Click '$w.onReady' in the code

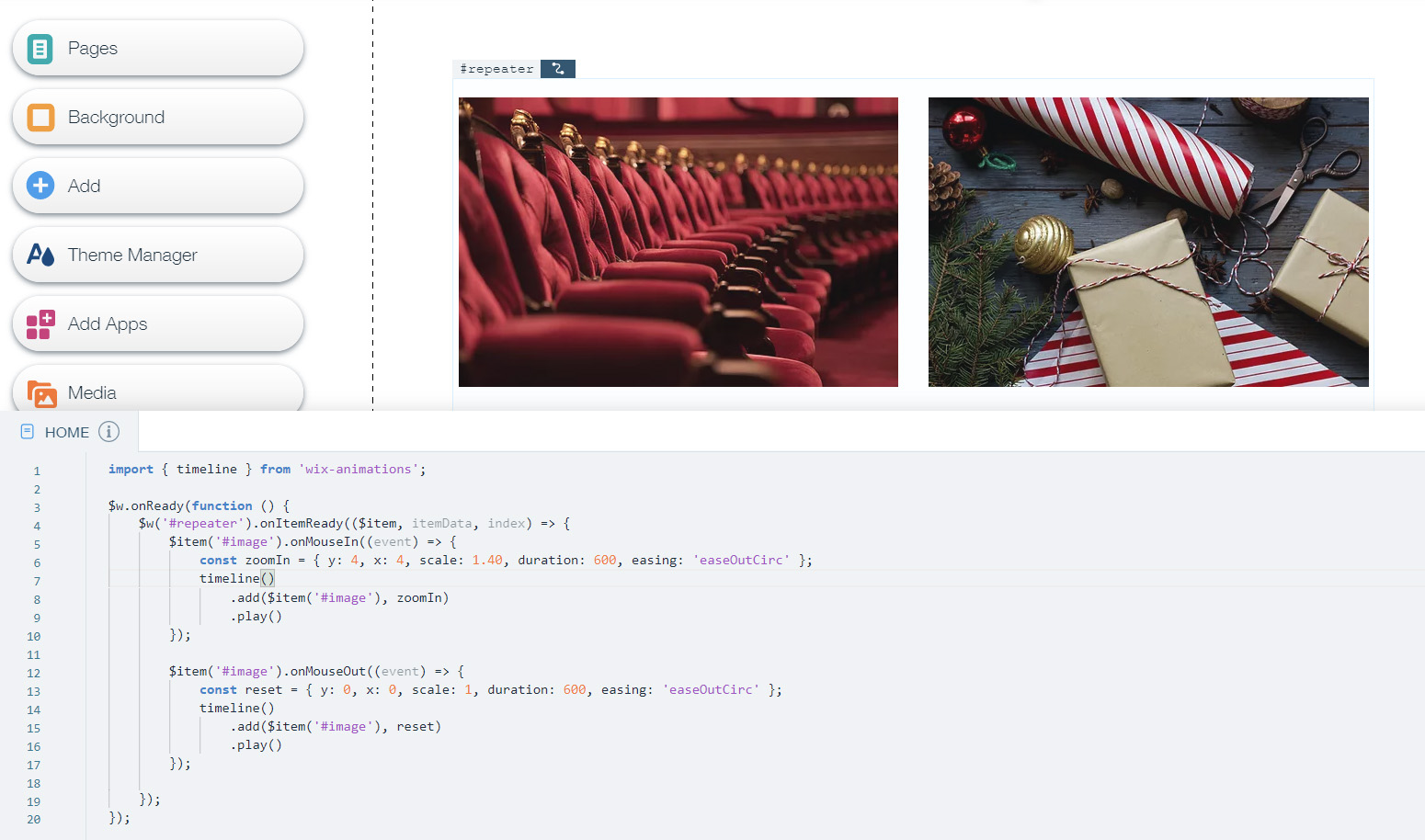[145, 505]
